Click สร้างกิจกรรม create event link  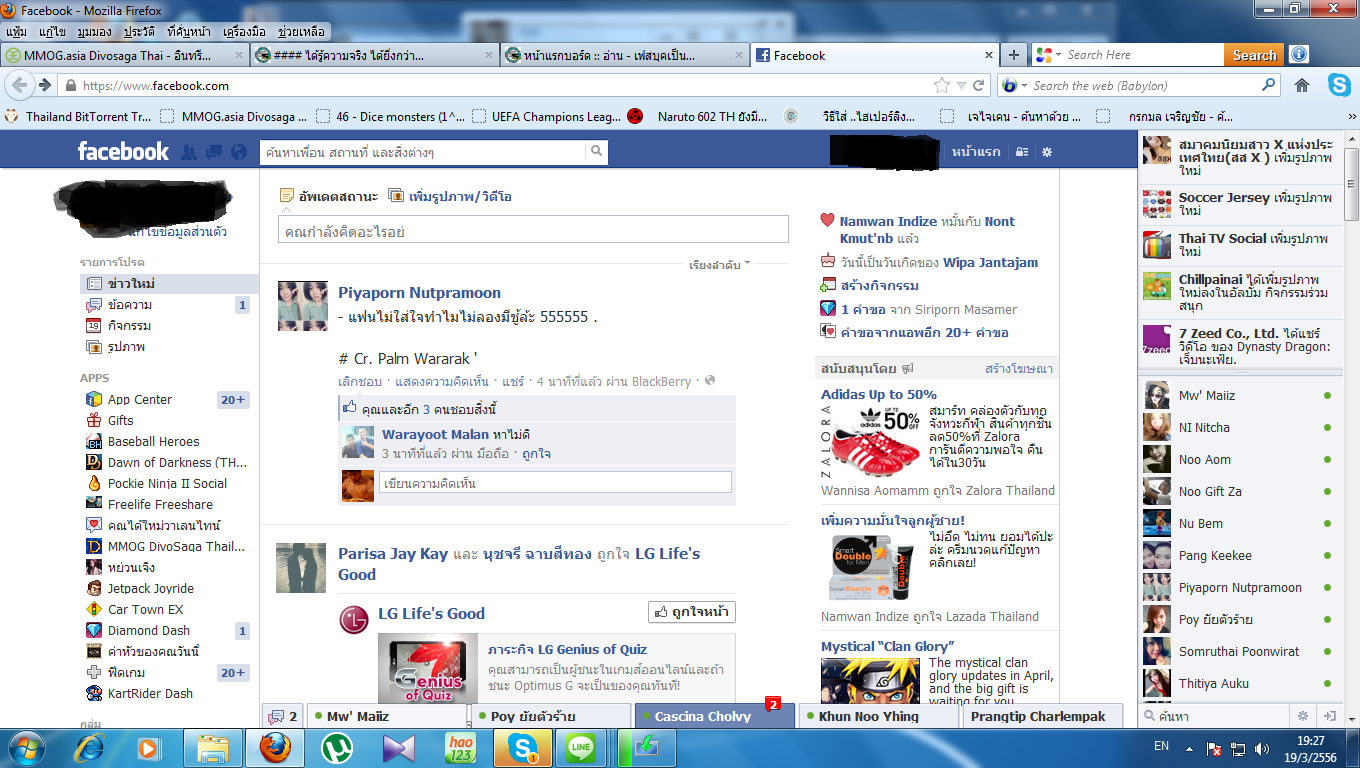point(880,285)
